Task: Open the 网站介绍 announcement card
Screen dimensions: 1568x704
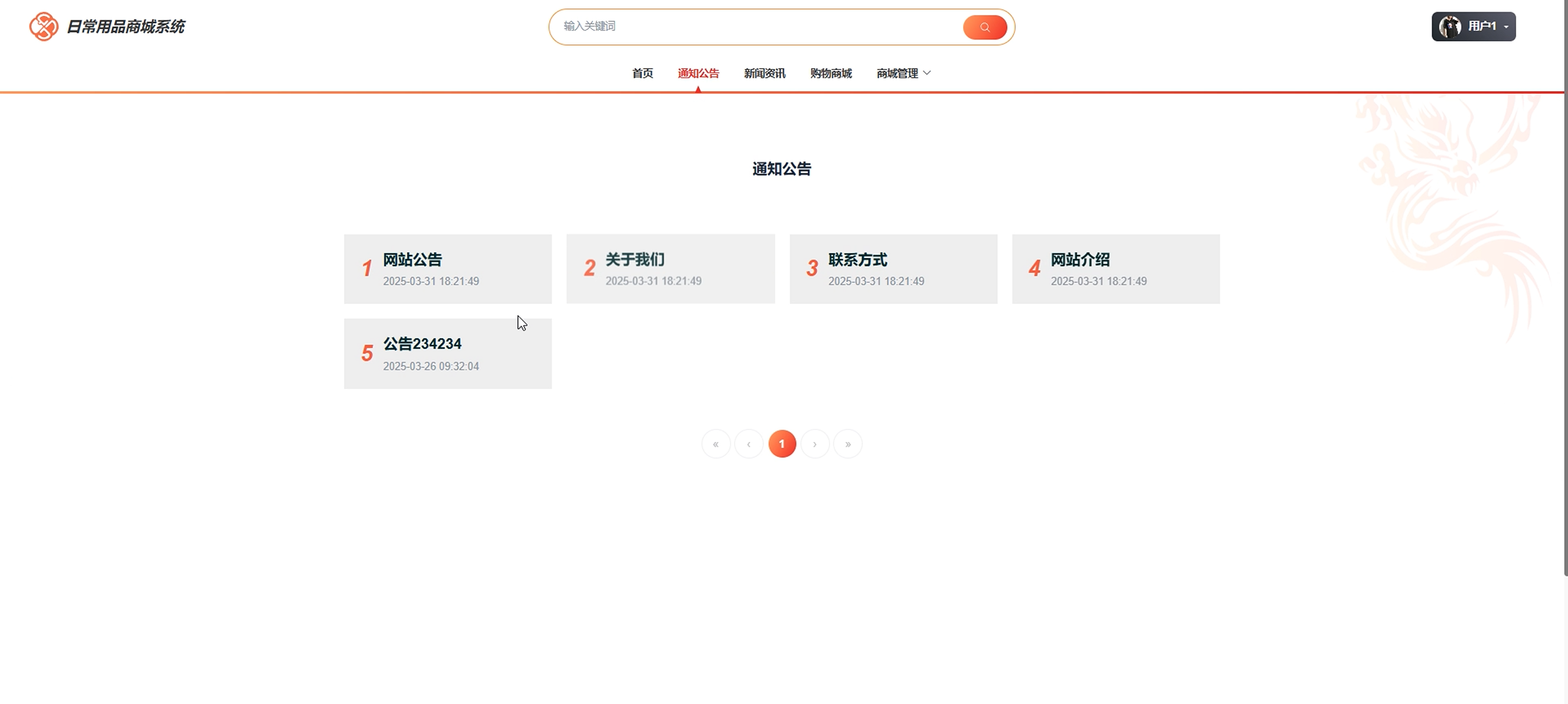Action: pos(1116,269)
